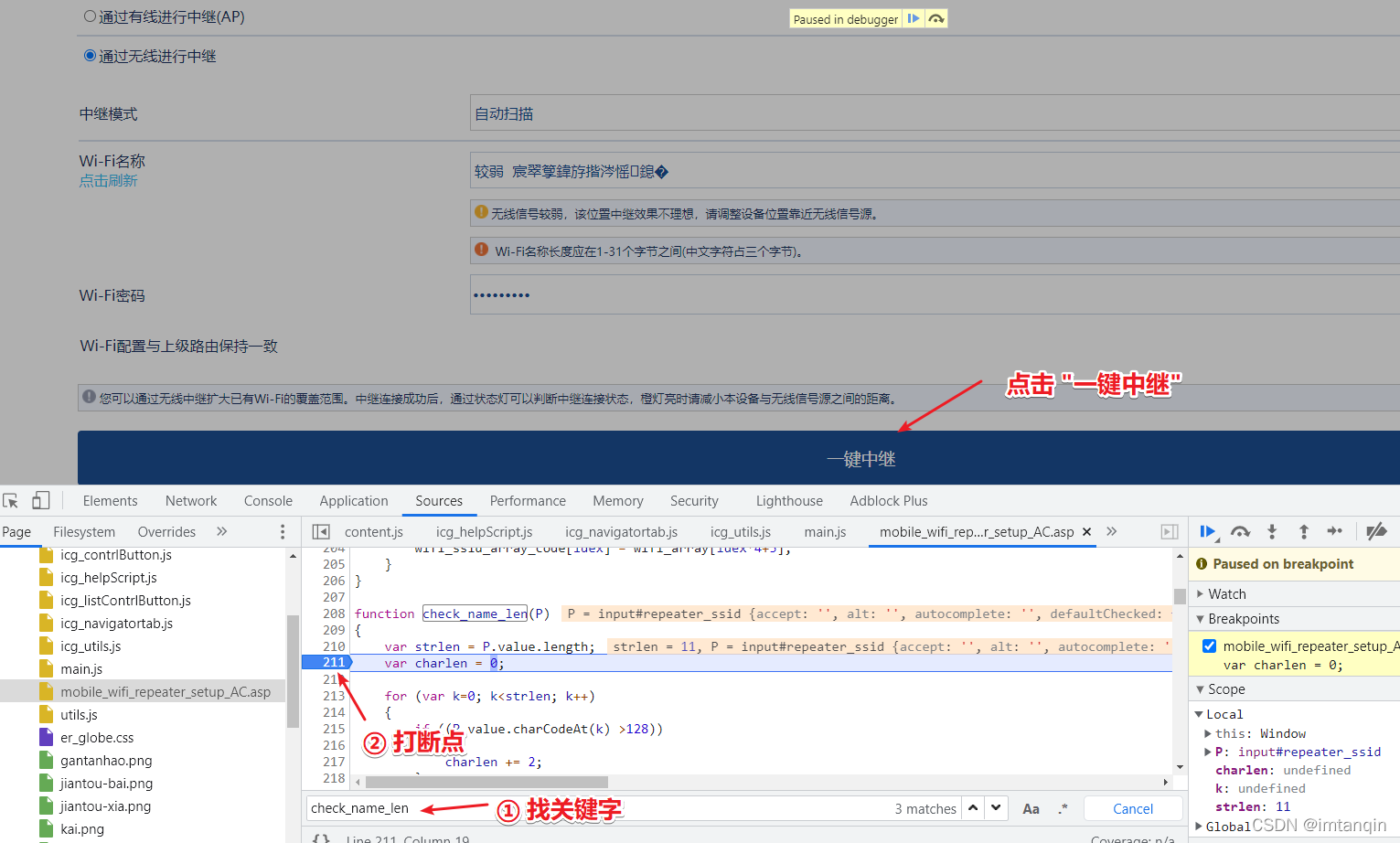The width and height of the screenshot is (1400, 843).
Task: Go to next search match
Action: tap(996, 808)
